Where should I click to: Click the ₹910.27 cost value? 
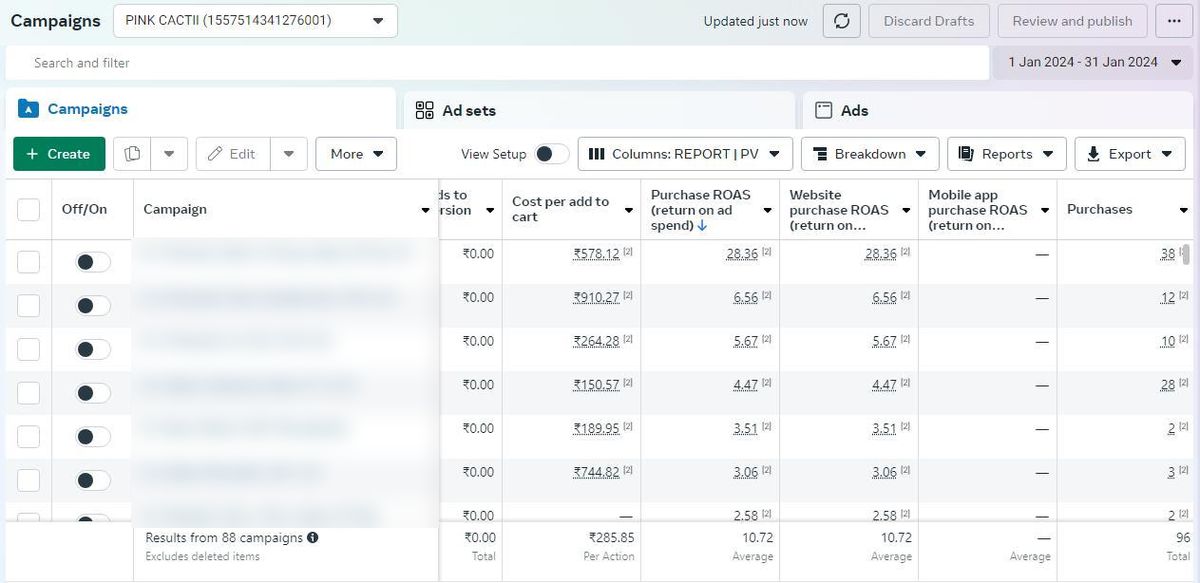click(x=596, y=298)
